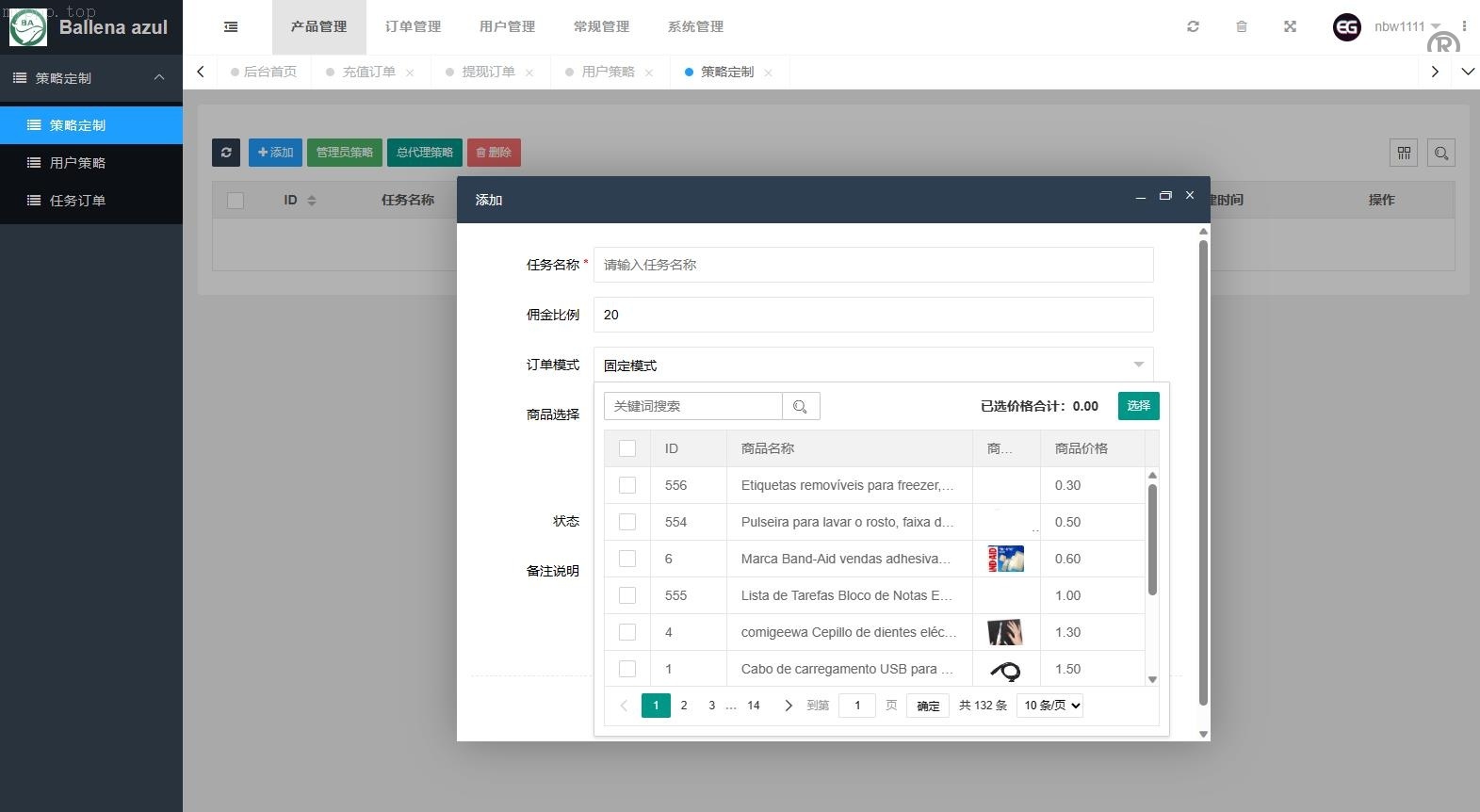Click the table search magnifier icon
This screenshot has width=1480, height=812.
click(x=1440, y=154)
